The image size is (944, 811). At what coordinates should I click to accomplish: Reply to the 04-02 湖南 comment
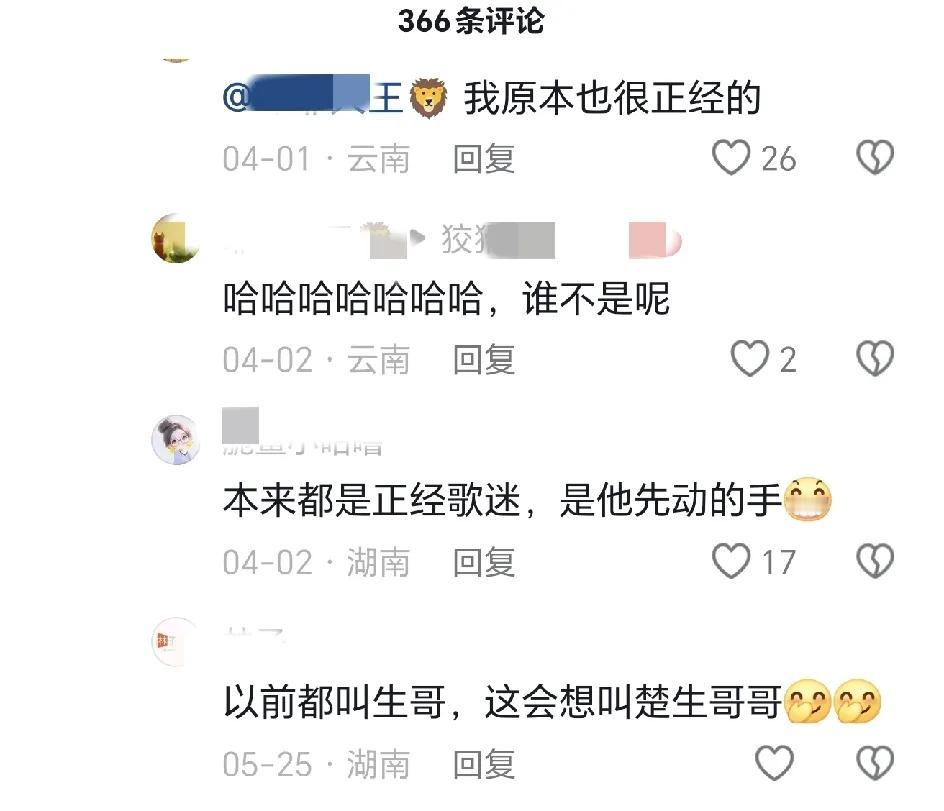pyautogui.click(x=483, y=562)
